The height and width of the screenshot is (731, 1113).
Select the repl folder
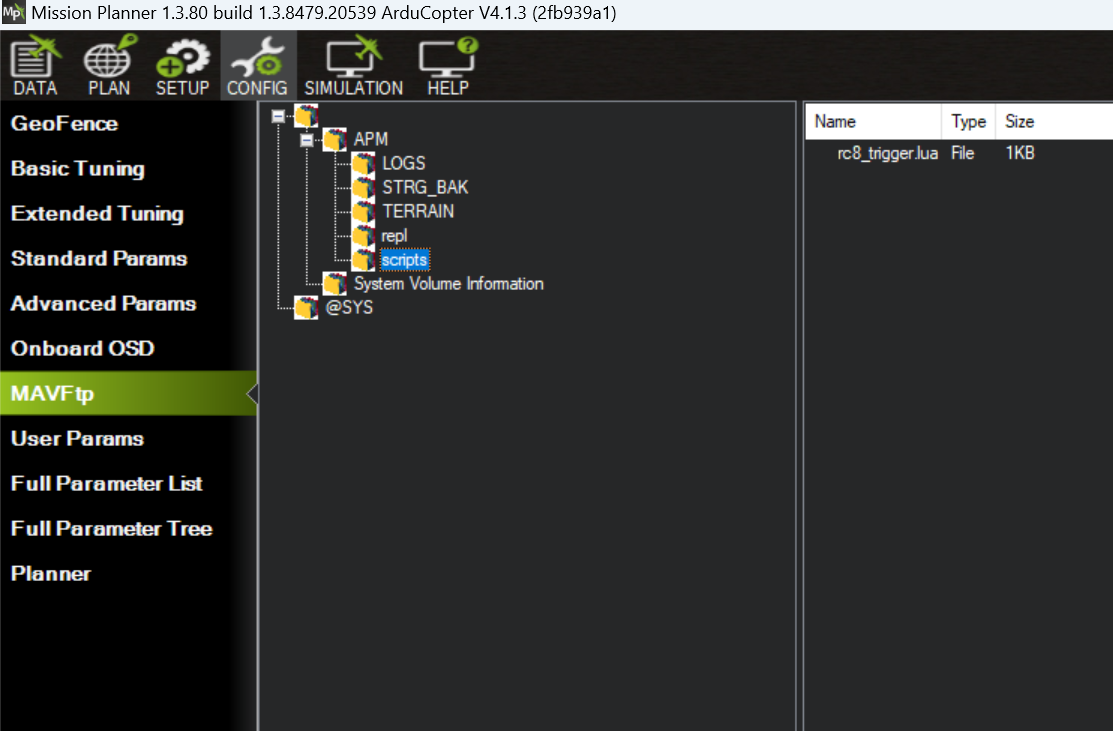coord(394,236)
